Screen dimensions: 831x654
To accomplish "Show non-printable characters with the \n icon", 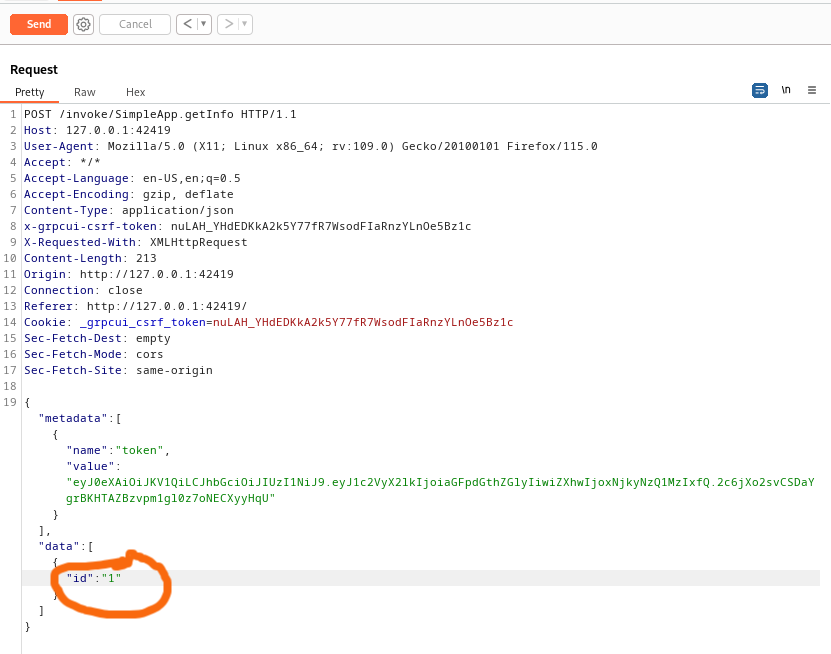I will [x=786, y=89].
